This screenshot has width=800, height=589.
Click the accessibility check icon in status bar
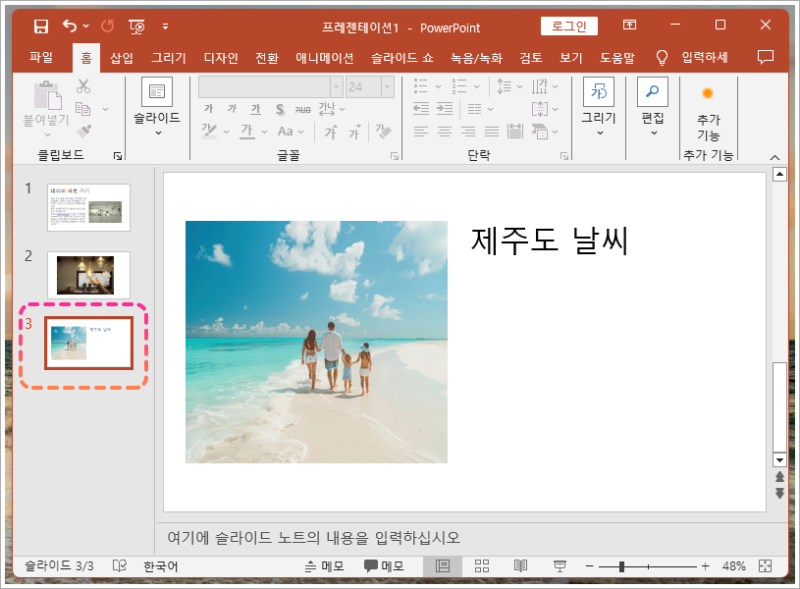click(120, 566)
